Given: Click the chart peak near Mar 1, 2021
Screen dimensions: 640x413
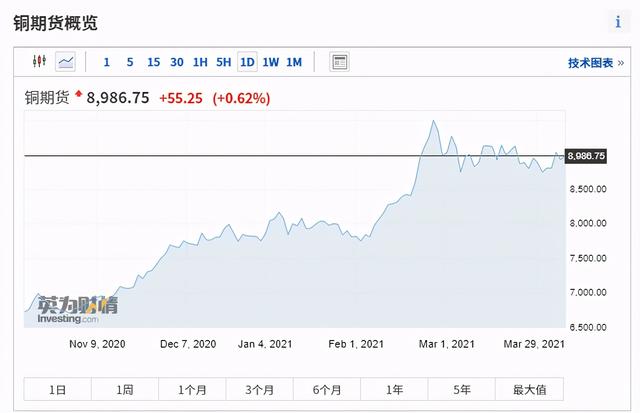Looking at the screenshot, I should point(433,122).
